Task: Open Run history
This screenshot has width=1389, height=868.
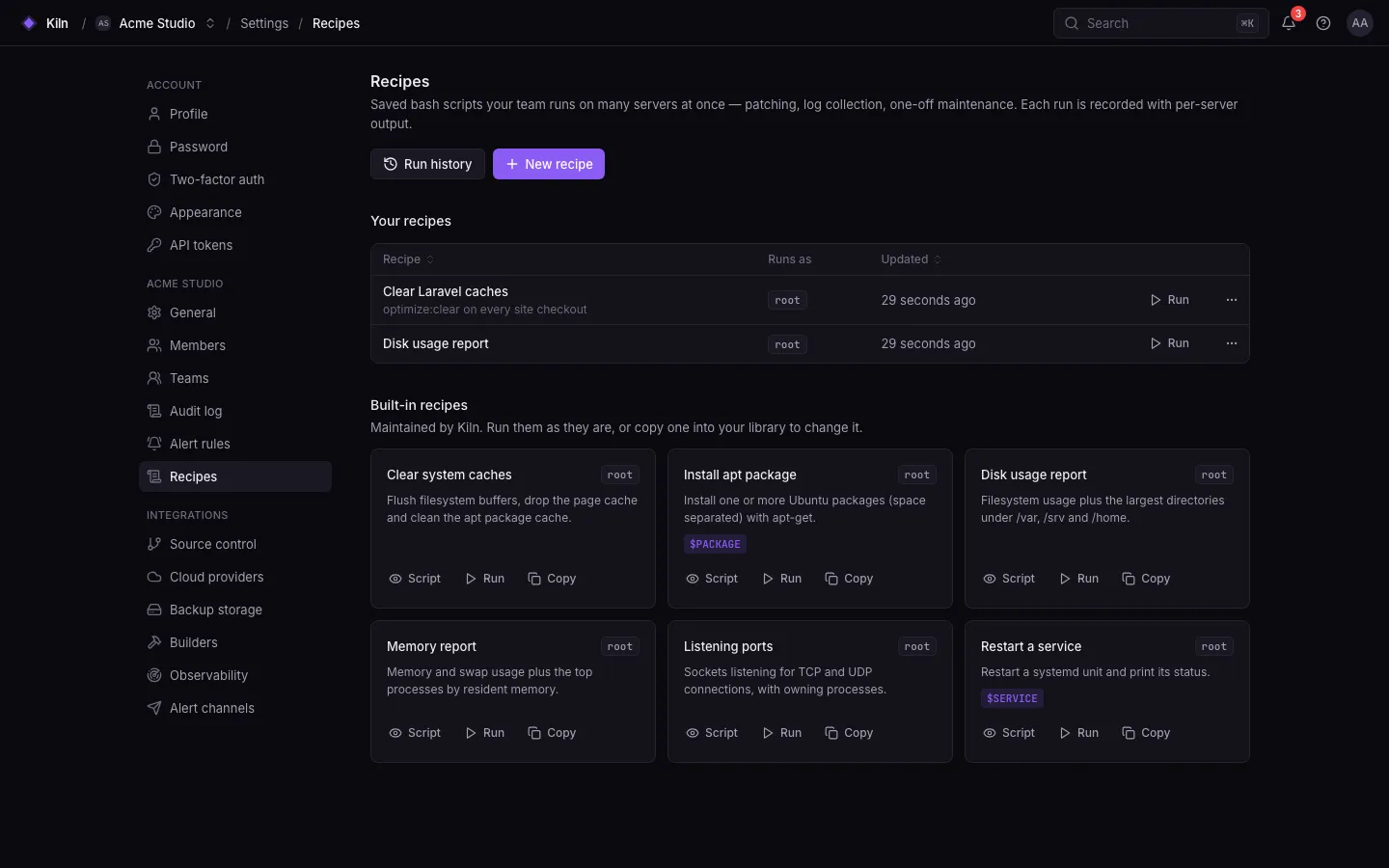Action: [427, 164]
